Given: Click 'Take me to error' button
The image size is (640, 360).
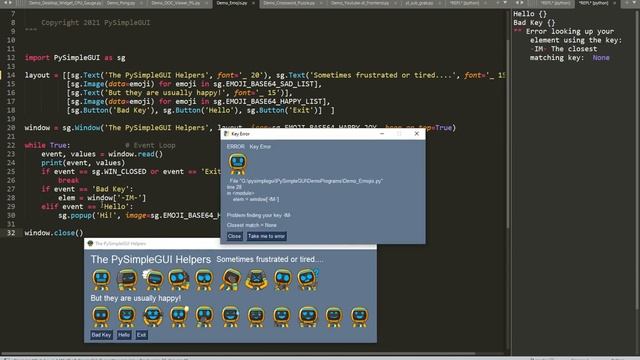Looking at the screenshot, I should click(x=267, y=236).
